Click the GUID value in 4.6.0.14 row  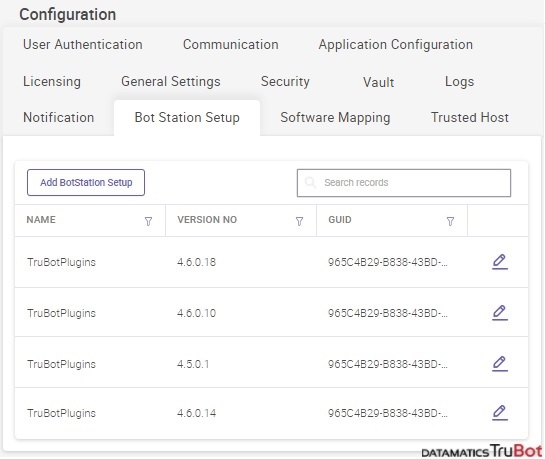[388, 413]
